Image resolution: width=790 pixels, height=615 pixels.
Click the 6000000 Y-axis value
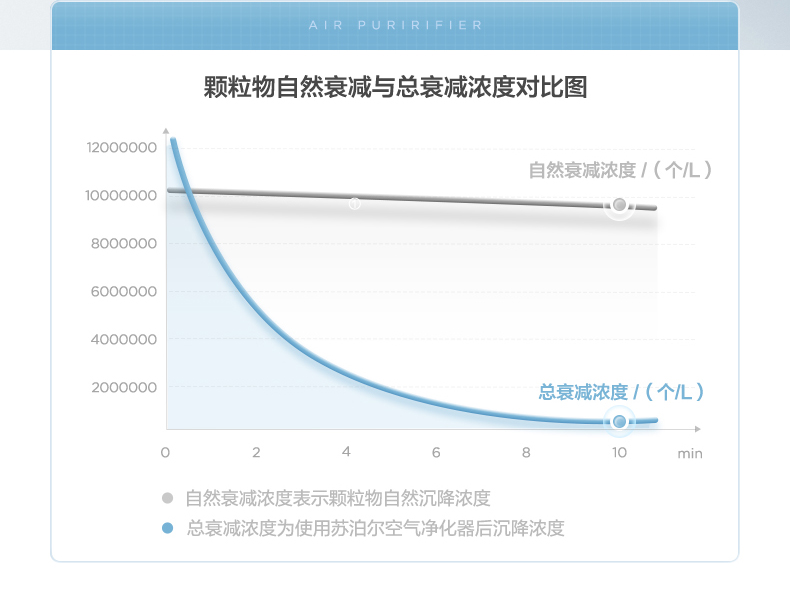pyautogui.click(x=125, y=291)
